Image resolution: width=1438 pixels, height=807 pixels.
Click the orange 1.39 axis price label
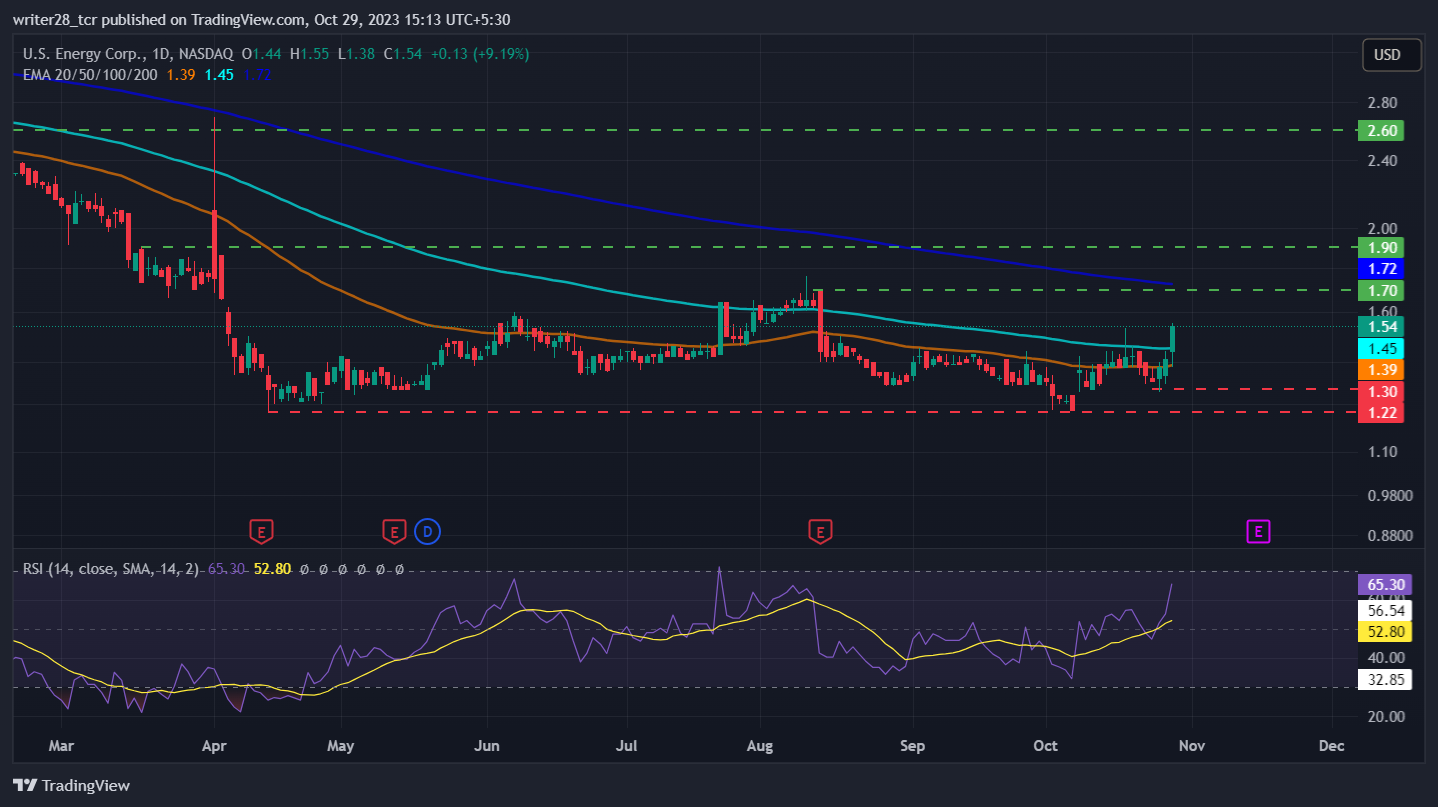[x=1381, y=370]
